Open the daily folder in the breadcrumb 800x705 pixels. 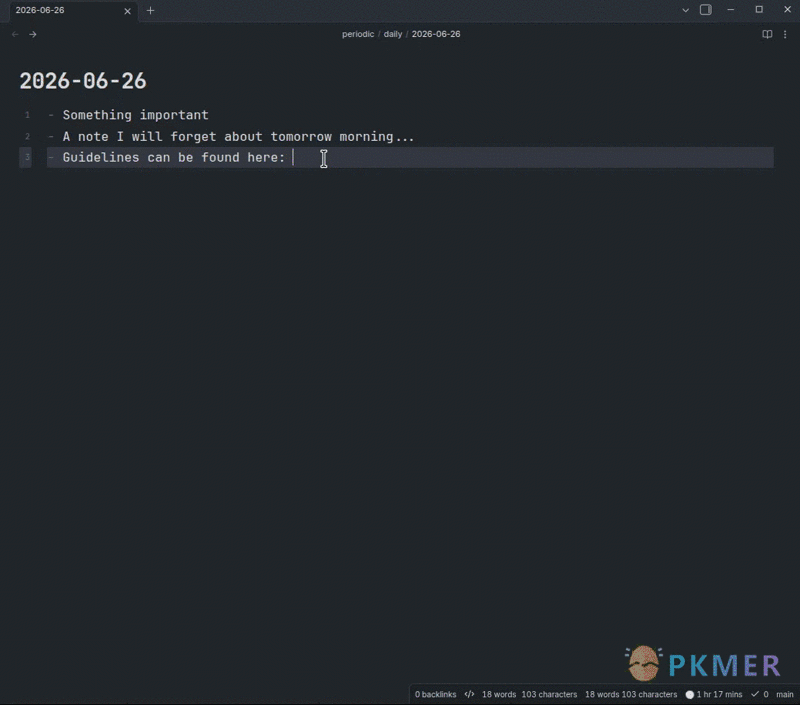click(392, 34)
